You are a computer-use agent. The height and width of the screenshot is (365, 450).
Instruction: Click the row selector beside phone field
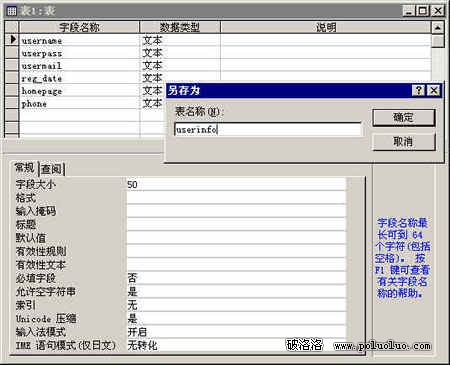click(x=12, y=104)
